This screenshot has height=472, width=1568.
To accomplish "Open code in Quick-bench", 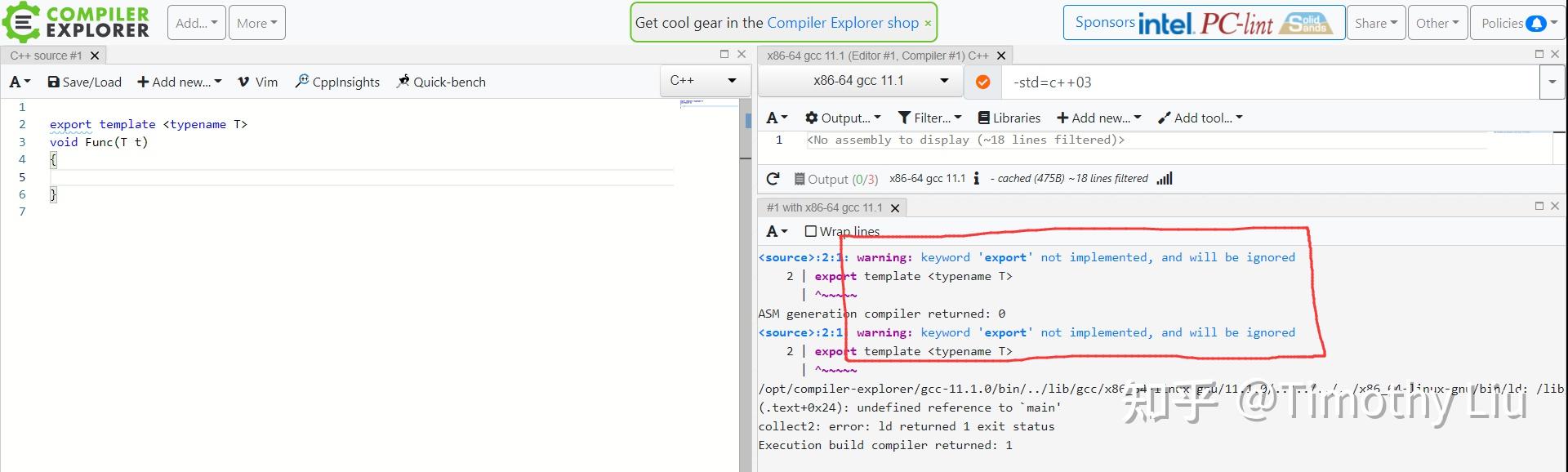I will [x=441, y=82].
